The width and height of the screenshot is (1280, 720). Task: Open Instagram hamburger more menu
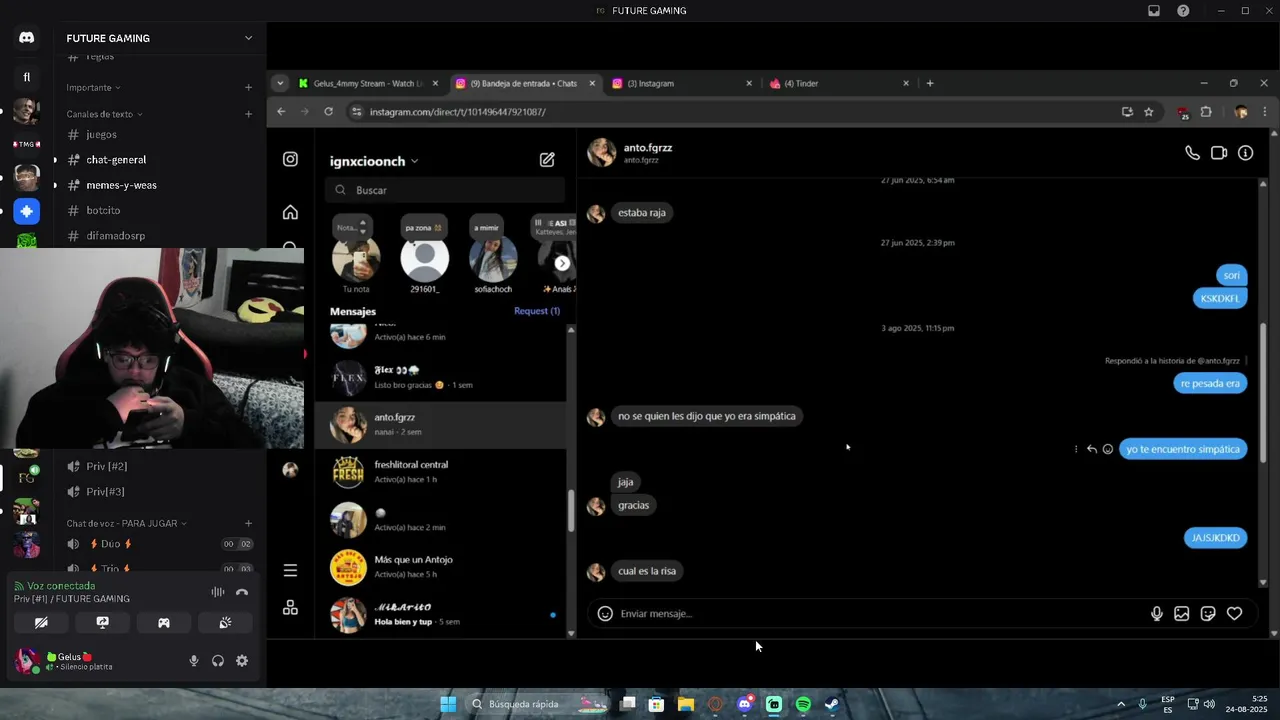(x=290, y=571)
